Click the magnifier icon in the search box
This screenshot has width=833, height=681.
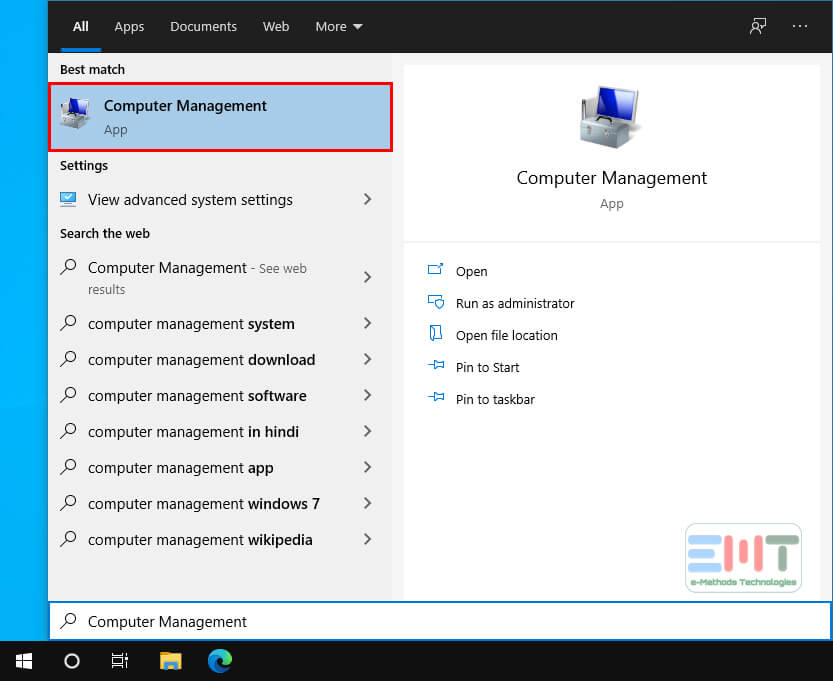pos(69,620)
